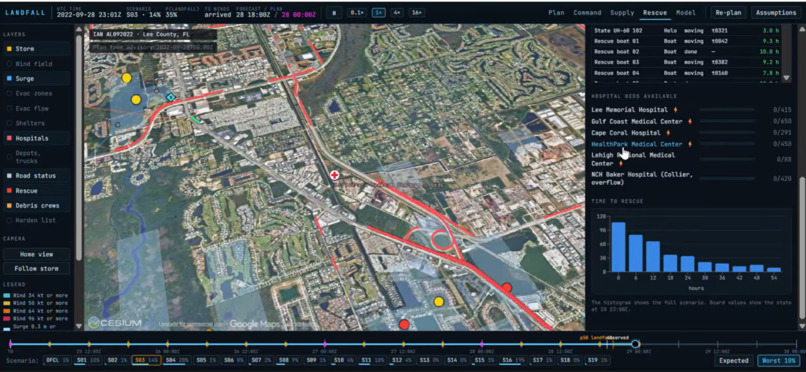Click the Follow storm button

[x=36, y=268]
